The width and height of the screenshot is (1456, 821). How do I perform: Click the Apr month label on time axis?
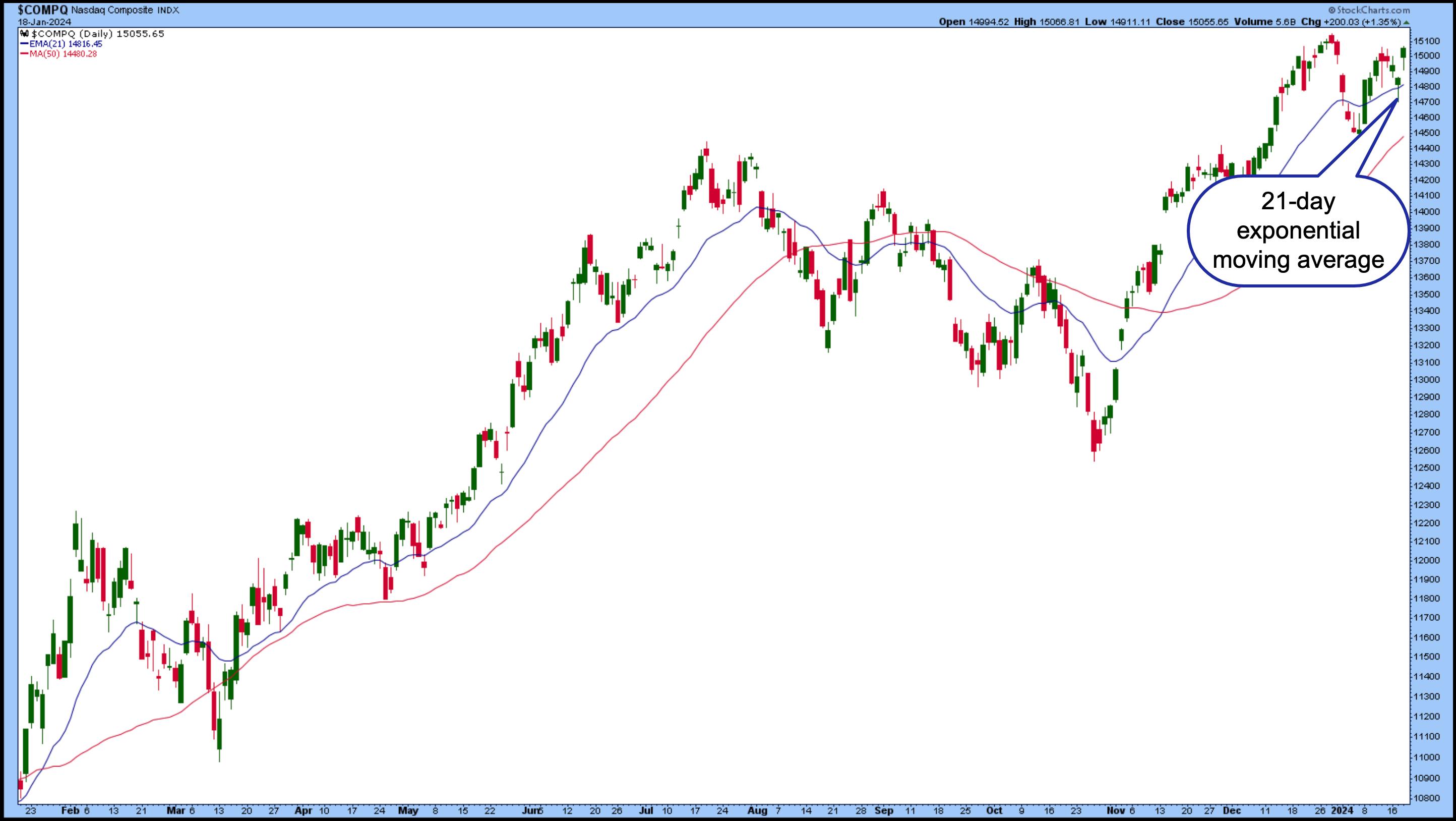(x=303, y=810)
